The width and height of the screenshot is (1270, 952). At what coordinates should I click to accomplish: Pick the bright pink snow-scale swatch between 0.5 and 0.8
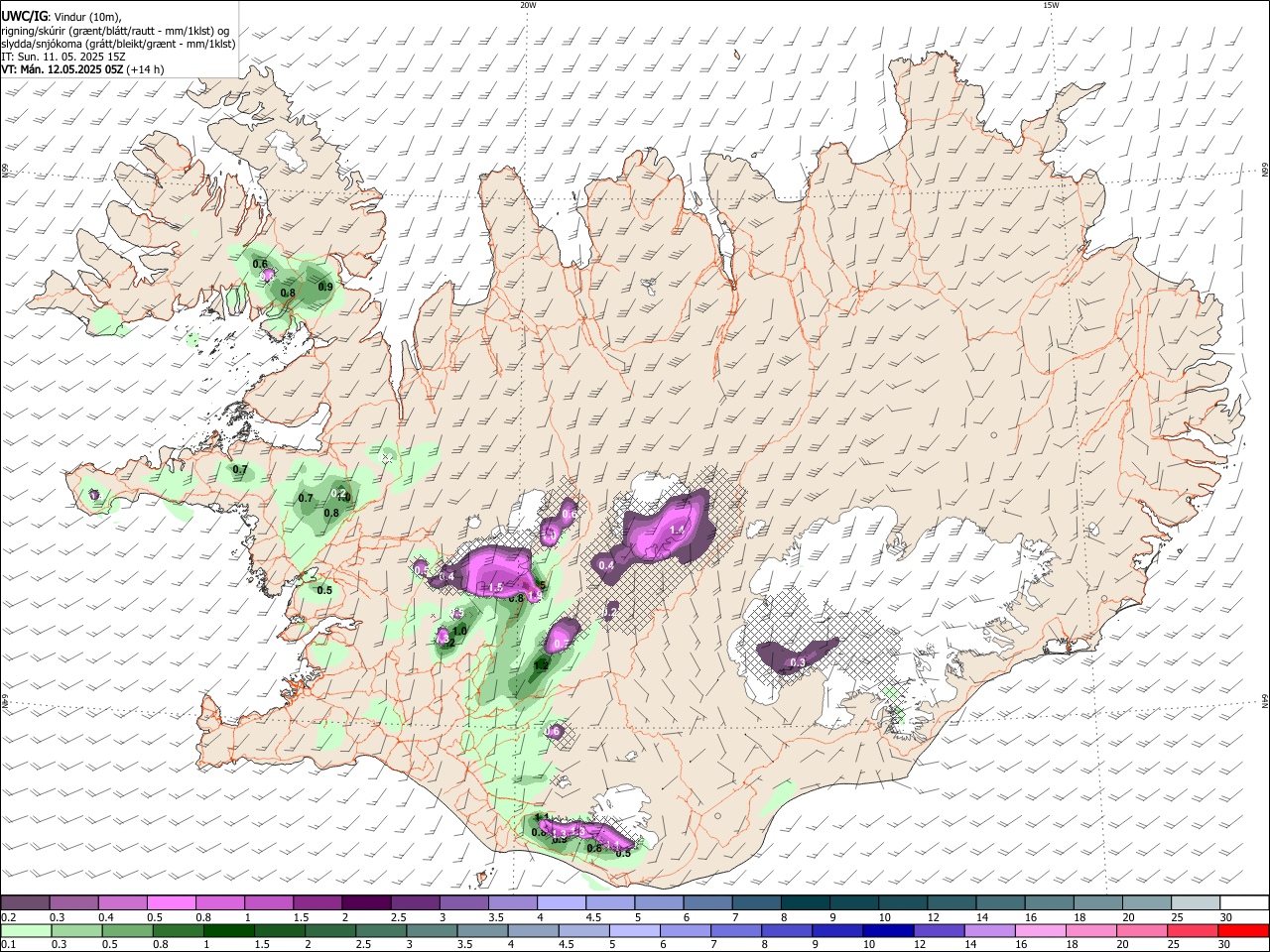(x=171, y=903)
